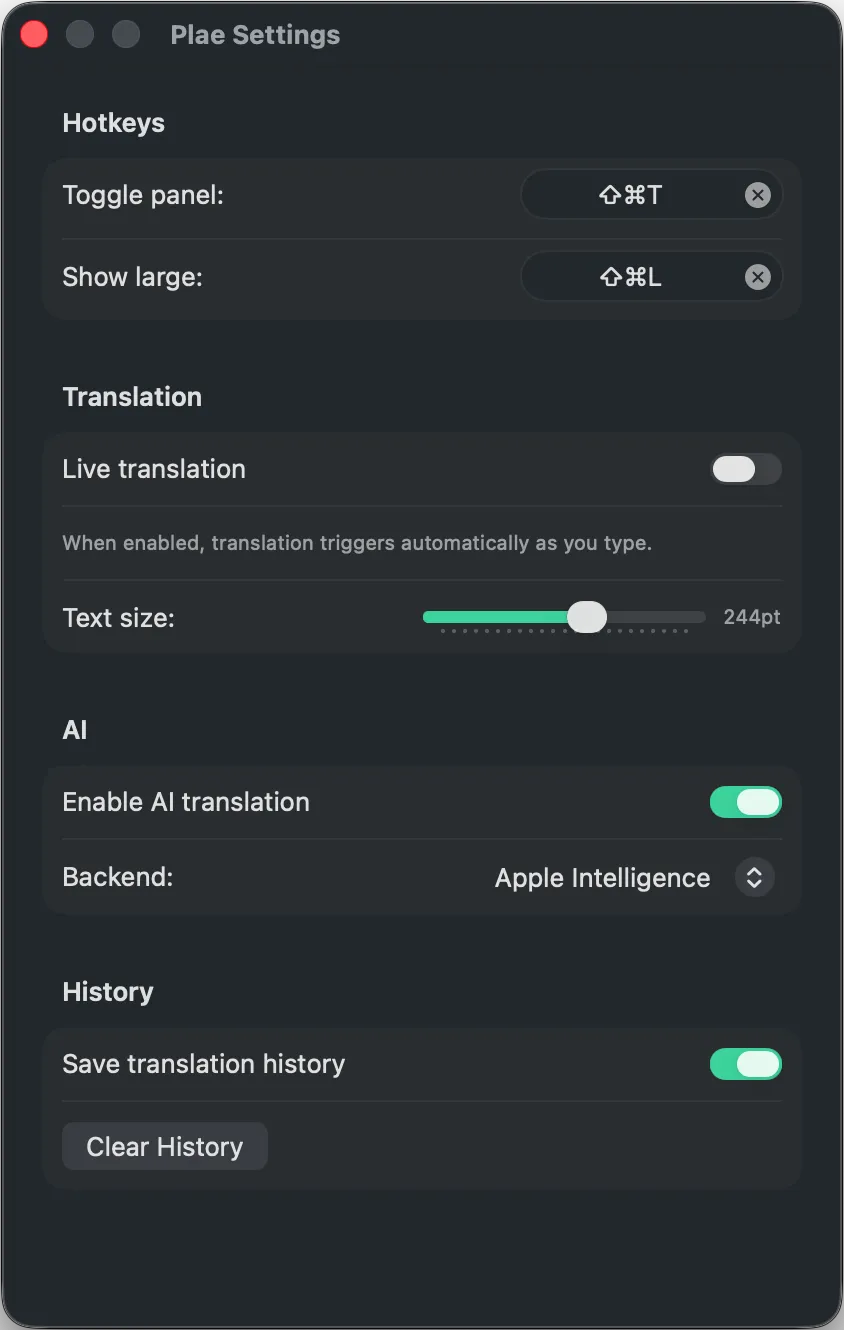Click the Plae Settings window title
This screenshot has width=844, height=1330.
254,34
